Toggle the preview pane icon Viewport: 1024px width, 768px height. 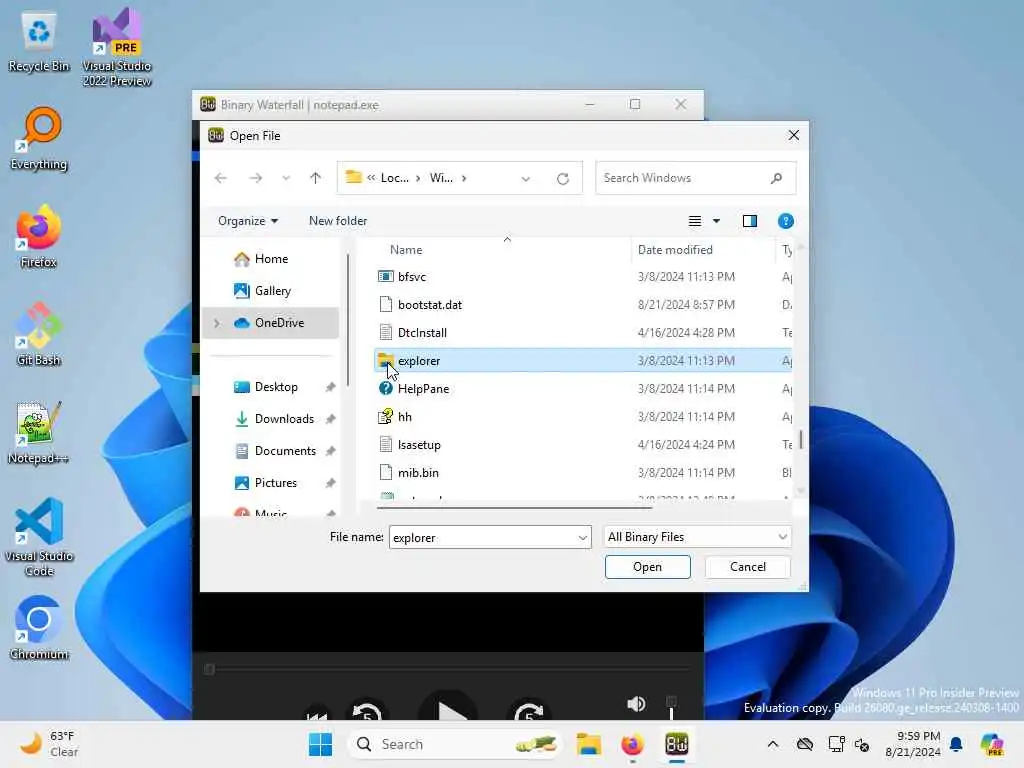(750, 221)
